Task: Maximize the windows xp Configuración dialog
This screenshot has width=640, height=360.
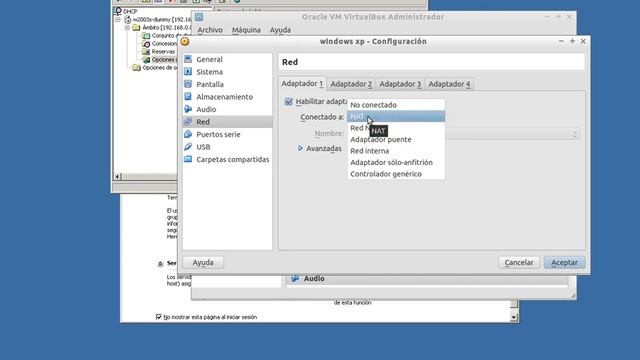Action: tap(572, 41)
